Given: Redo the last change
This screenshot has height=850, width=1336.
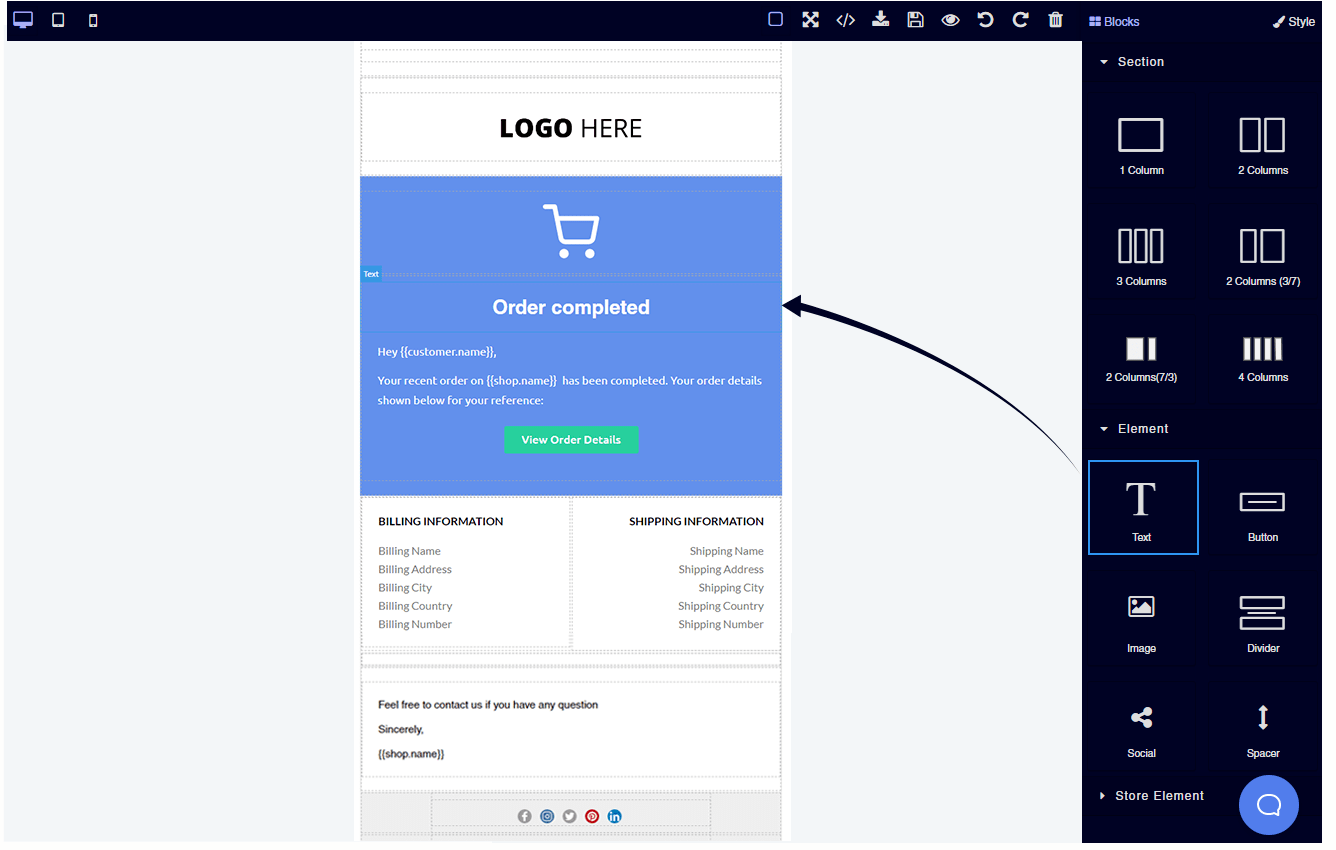Looking at the screenshot, I should (1020, 19).
